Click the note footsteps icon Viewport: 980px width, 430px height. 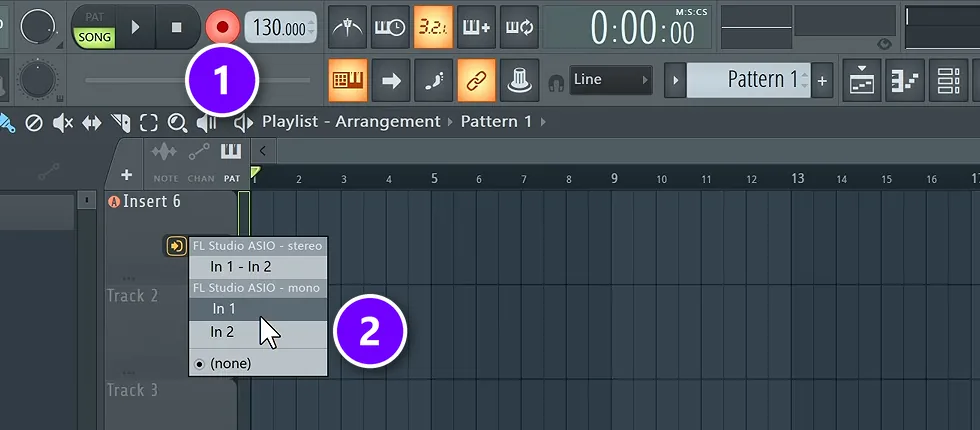pos(432,80)
